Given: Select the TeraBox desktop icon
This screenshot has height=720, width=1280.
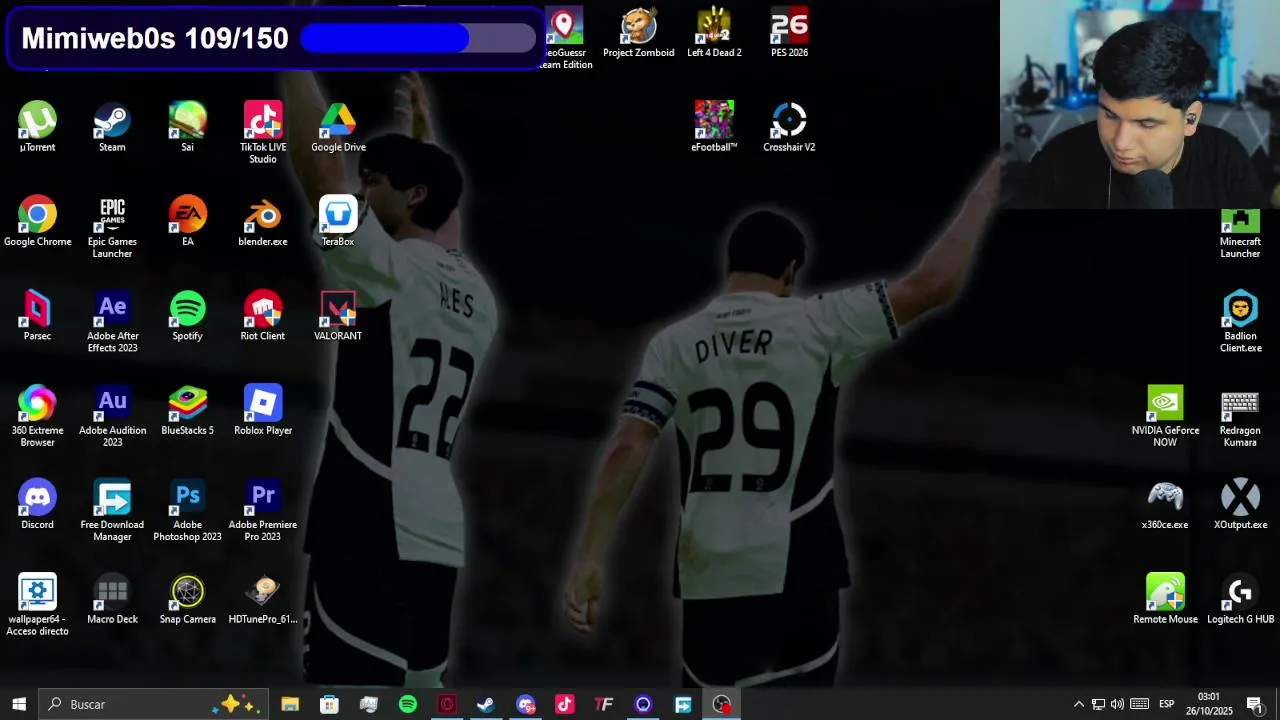Looking at the screenshot, I should pos(338,221).
